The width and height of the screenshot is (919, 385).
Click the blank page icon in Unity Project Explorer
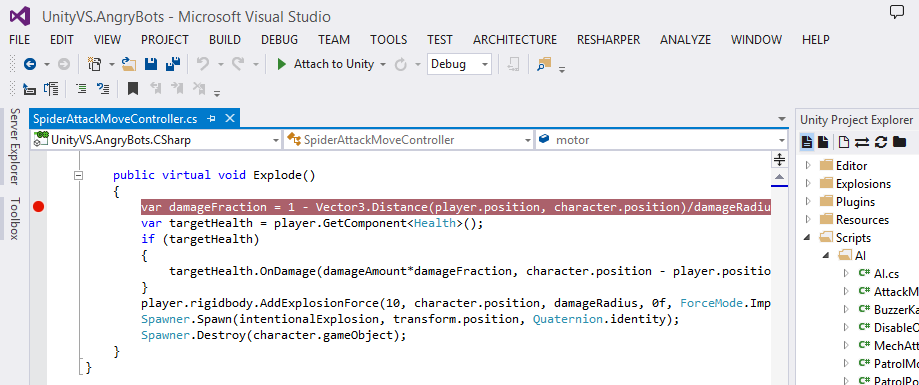[843, 141]
